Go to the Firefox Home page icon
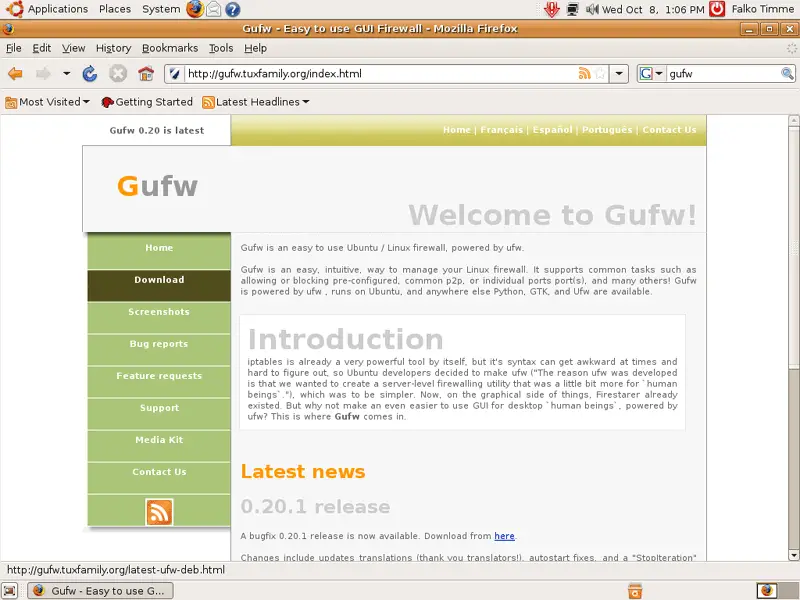This screenshot has height=600, width=800. point(146,74)
